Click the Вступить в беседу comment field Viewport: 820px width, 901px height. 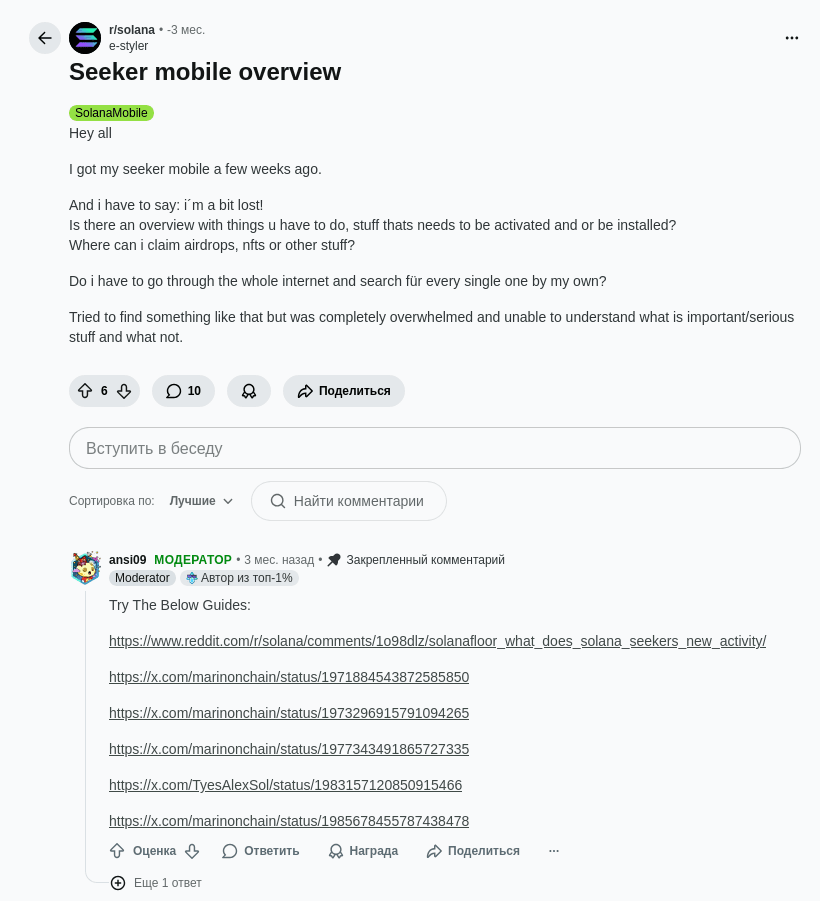pos(435,448)
